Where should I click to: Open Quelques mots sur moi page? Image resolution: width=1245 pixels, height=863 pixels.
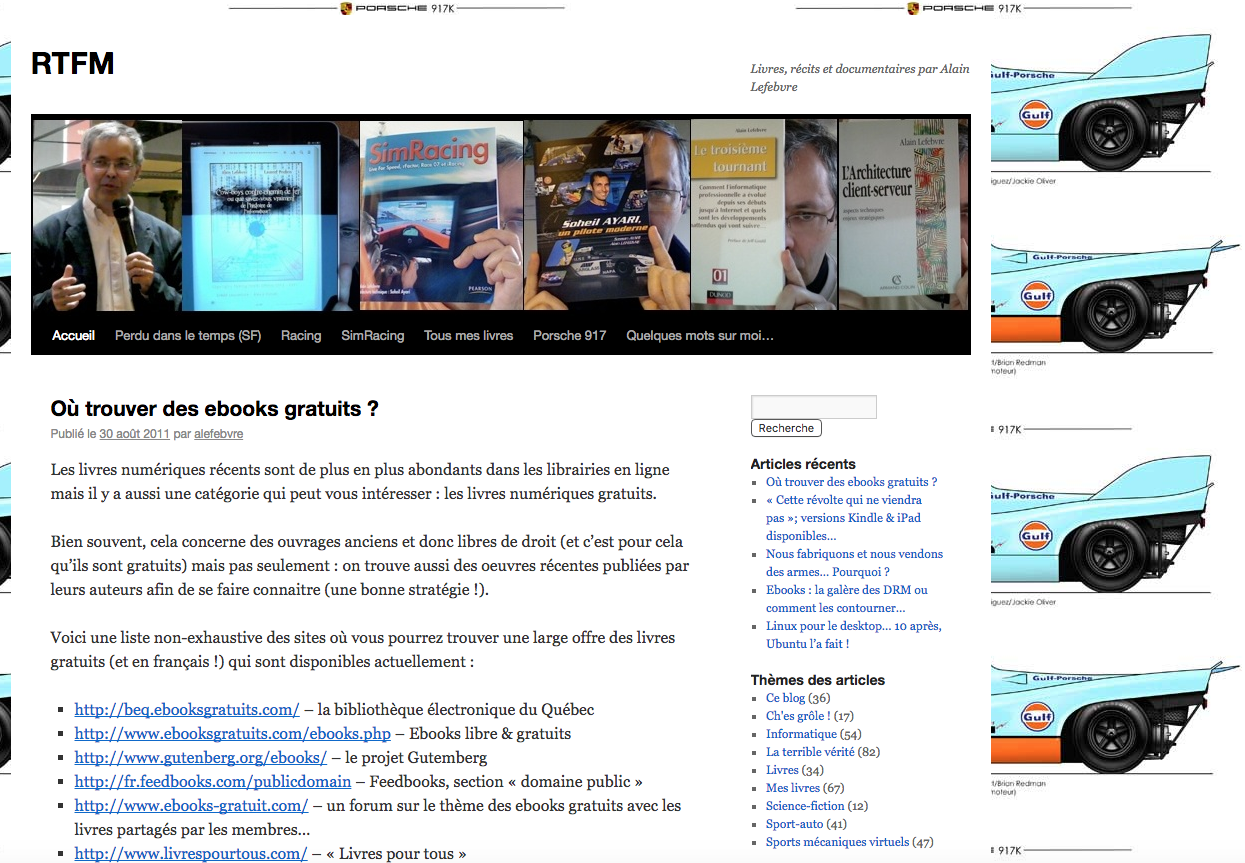(x=699, y=336)
